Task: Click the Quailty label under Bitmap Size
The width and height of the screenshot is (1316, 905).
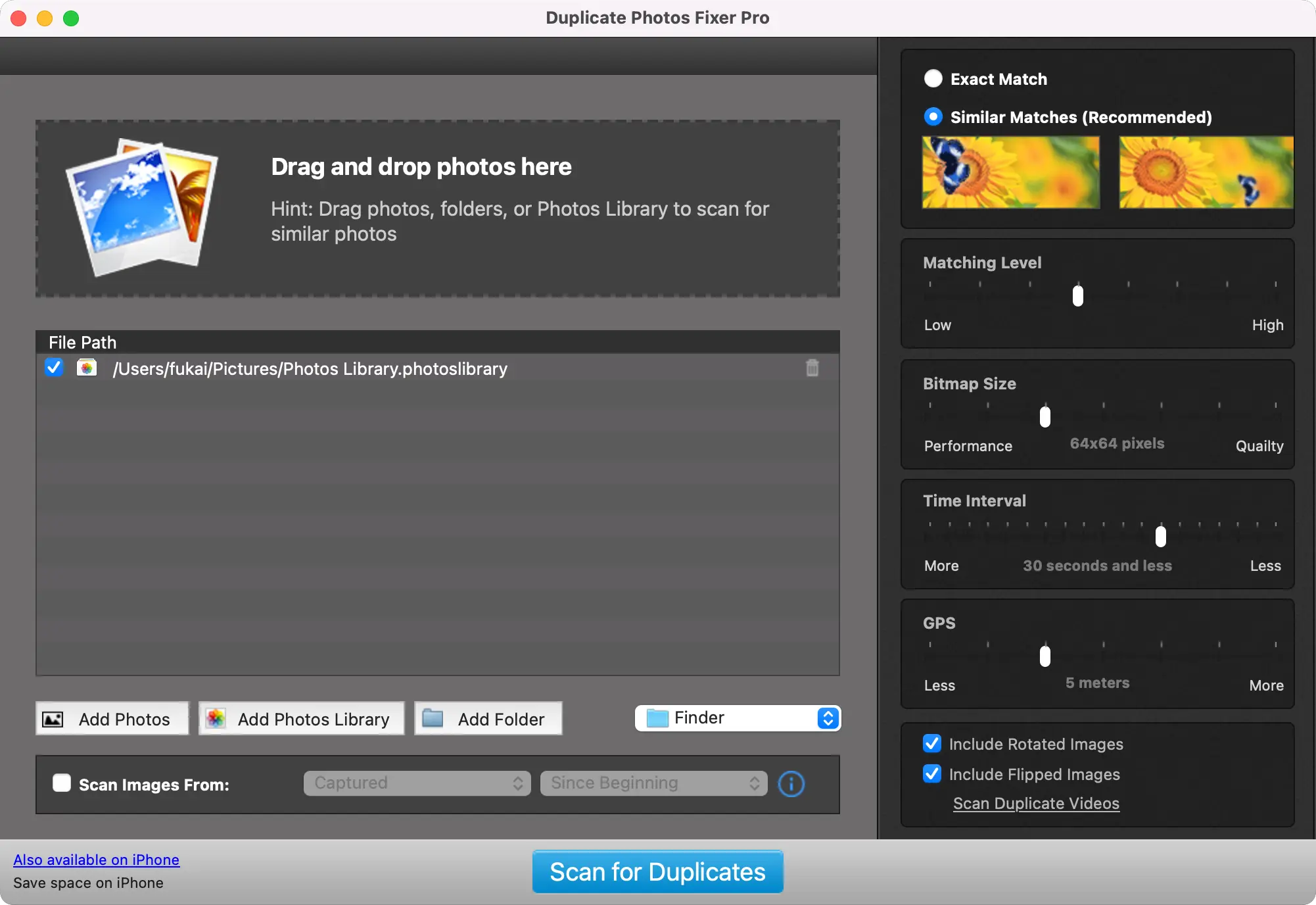Action: point(1259,446)
